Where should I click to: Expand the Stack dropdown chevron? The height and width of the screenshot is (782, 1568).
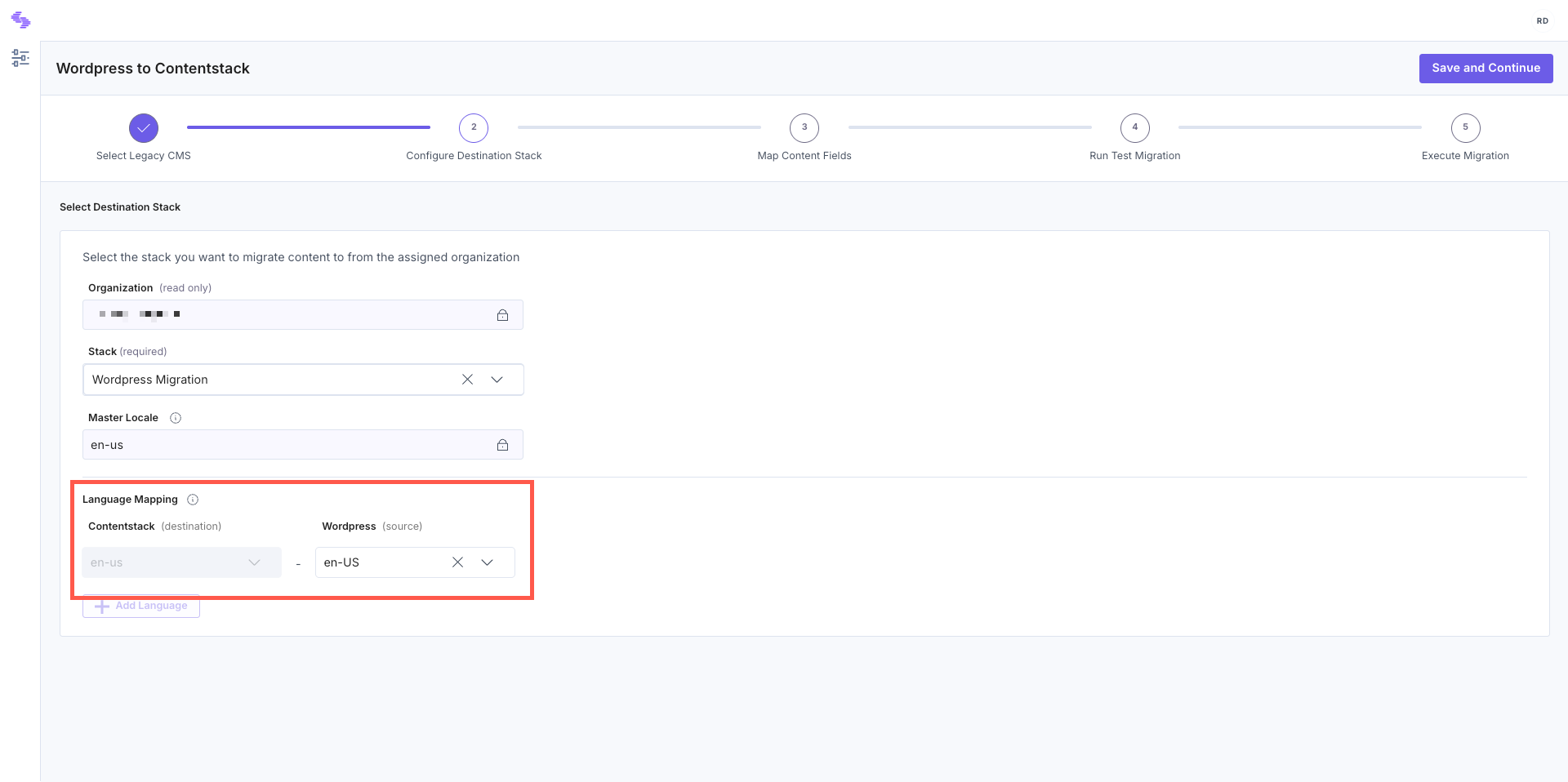point(497,380)
